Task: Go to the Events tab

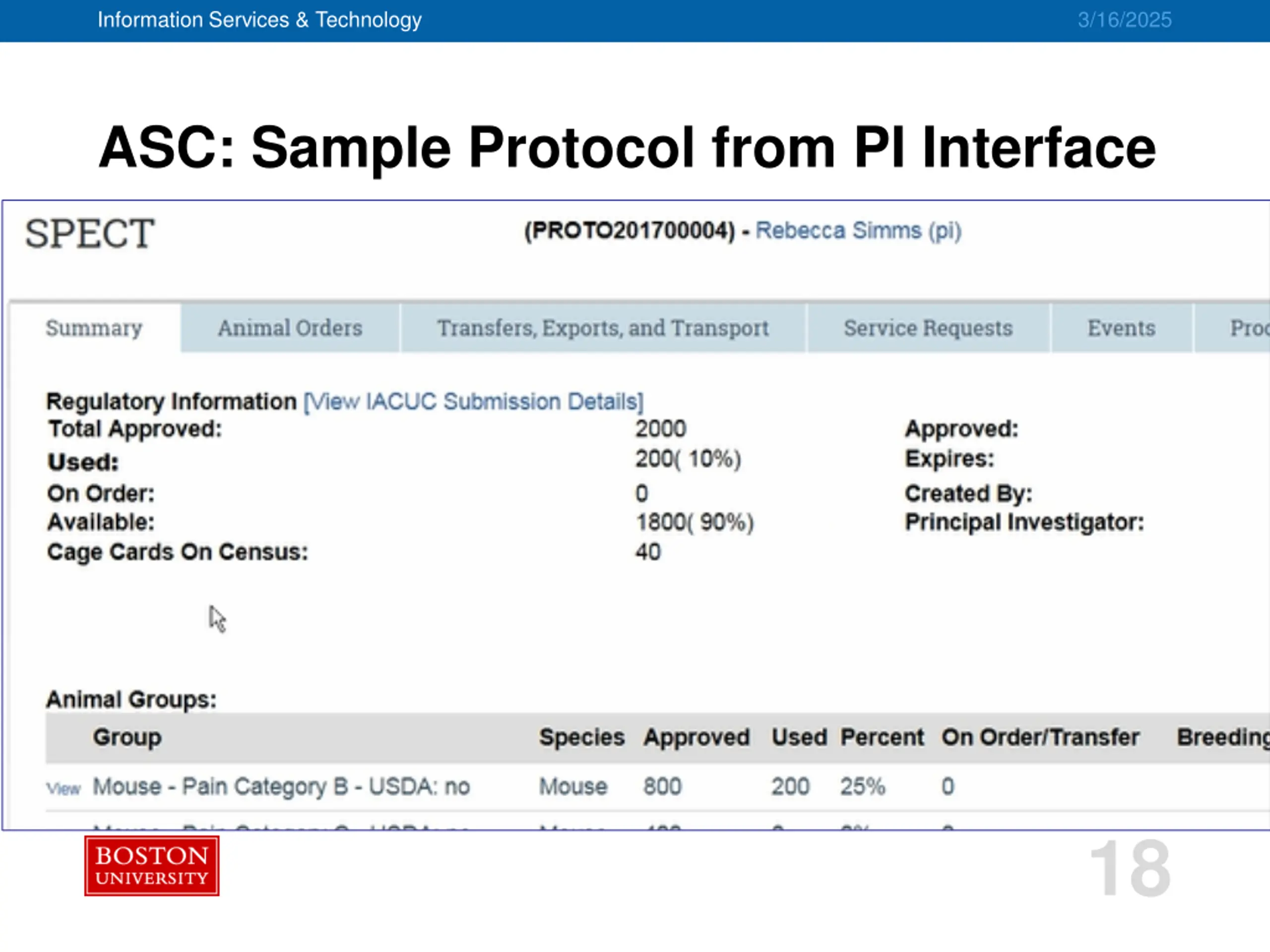Action: [1121, 328]
